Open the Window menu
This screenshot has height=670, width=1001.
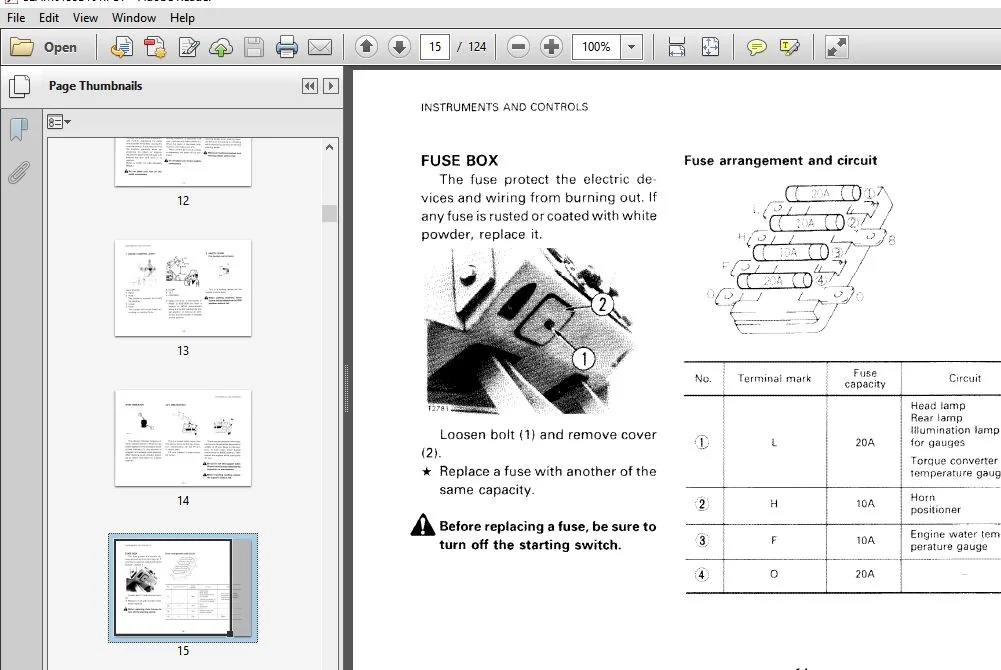[x=133, y=18]
